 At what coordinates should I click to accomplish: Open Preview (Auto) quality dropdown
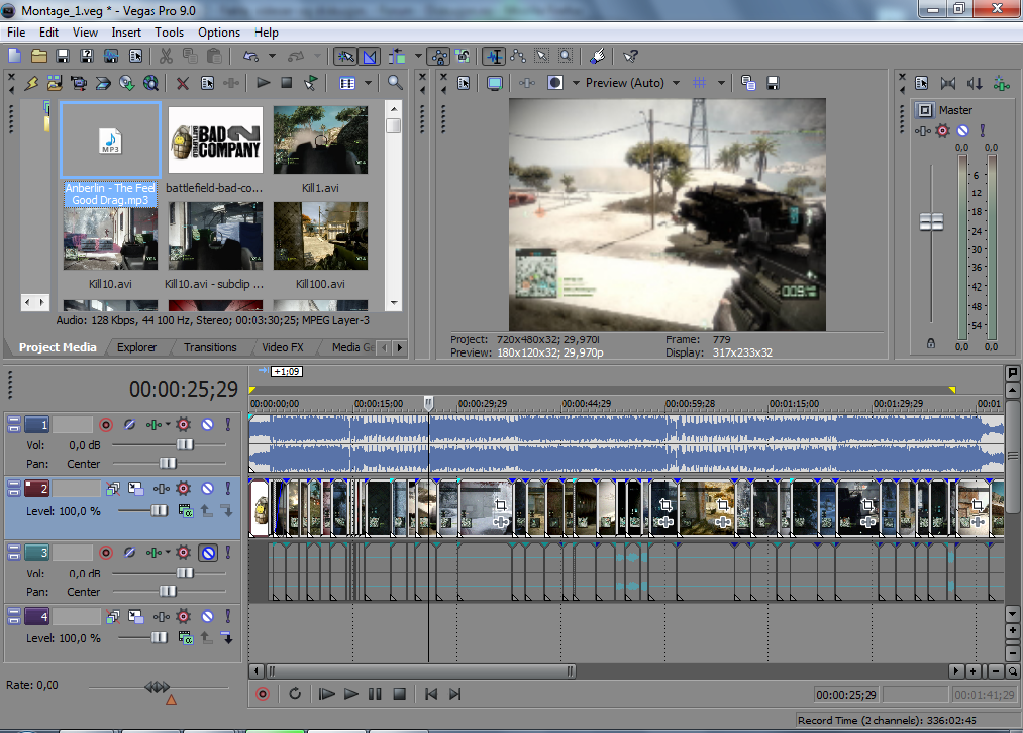[677, 83]
